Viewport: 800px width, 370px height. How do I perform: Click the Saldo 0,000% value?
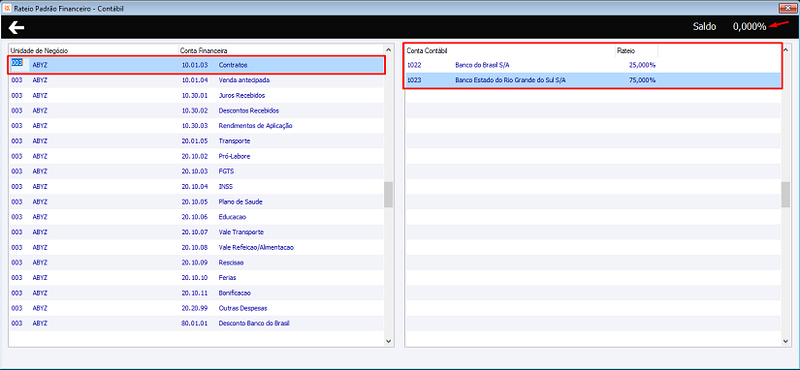tap(749, 27)
